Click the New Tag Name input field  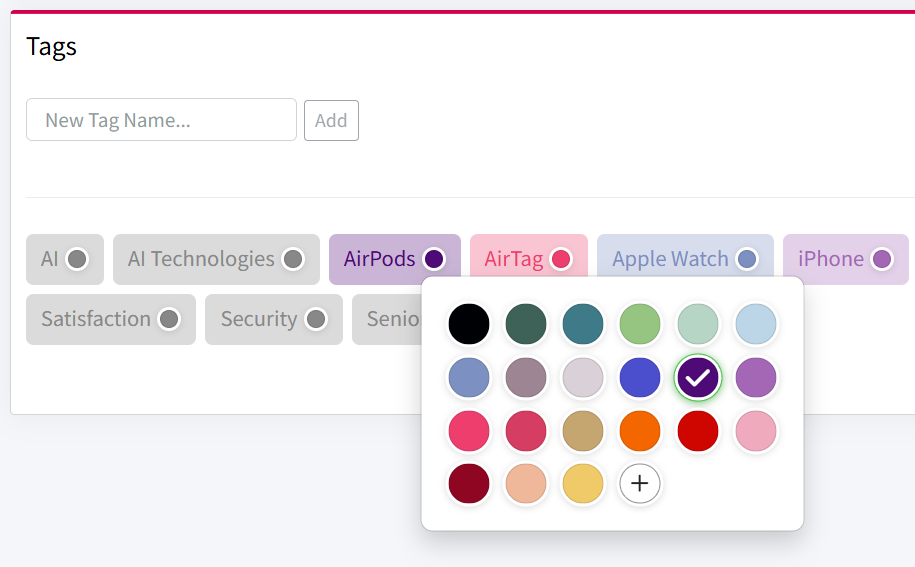(x=161, y=120)
